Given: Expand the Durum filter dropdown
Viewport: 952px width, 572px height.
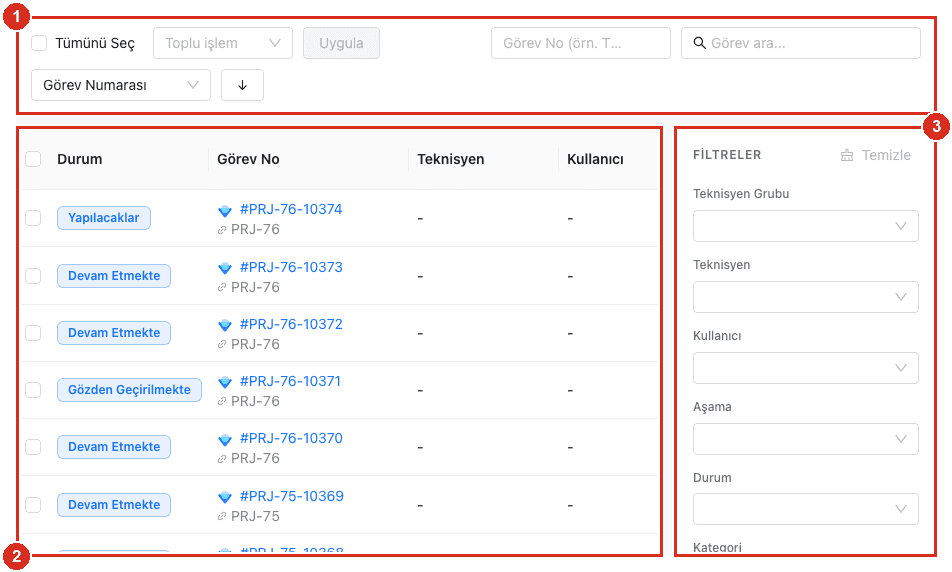Looking at the screenshot, I should [x=806, y=509].
